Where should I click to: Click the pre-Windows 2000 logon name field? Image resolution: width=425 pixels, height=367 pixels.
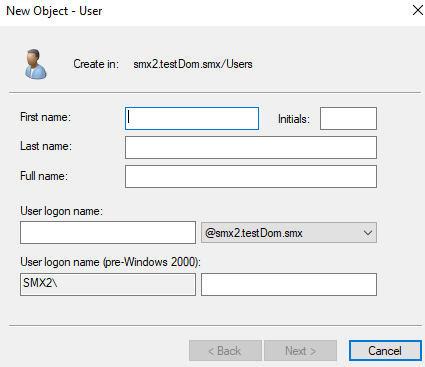[x=289, y=284]
